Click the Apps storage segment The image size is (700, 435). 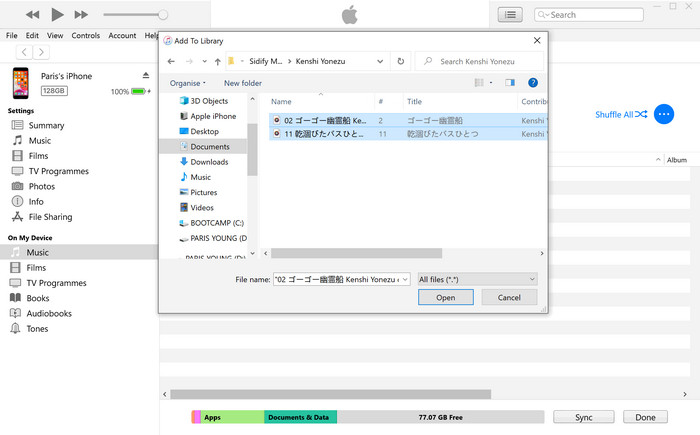(232, 417)
